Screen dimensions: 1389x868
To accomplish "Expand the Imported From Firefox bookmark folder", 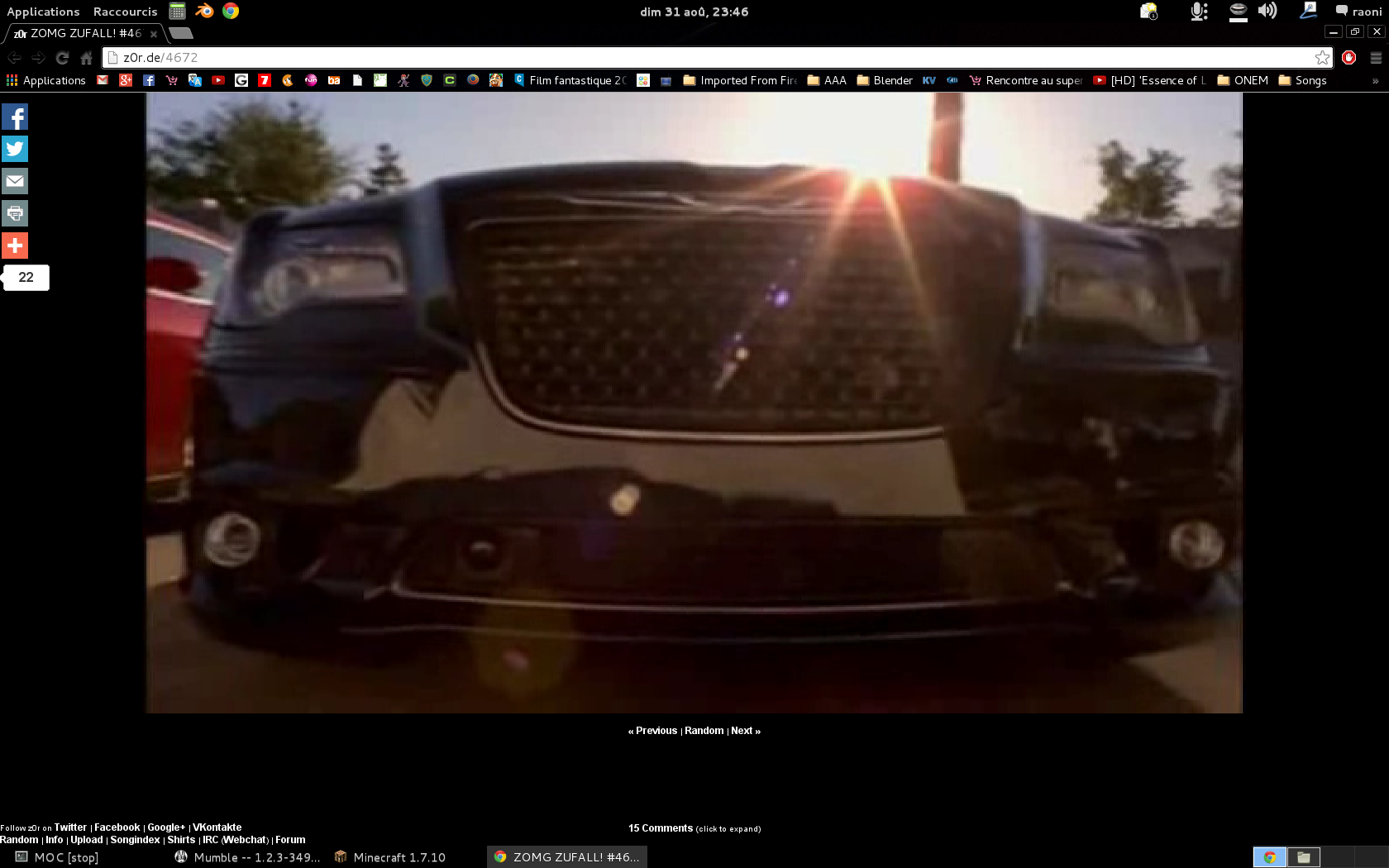I will coord(740,80).
